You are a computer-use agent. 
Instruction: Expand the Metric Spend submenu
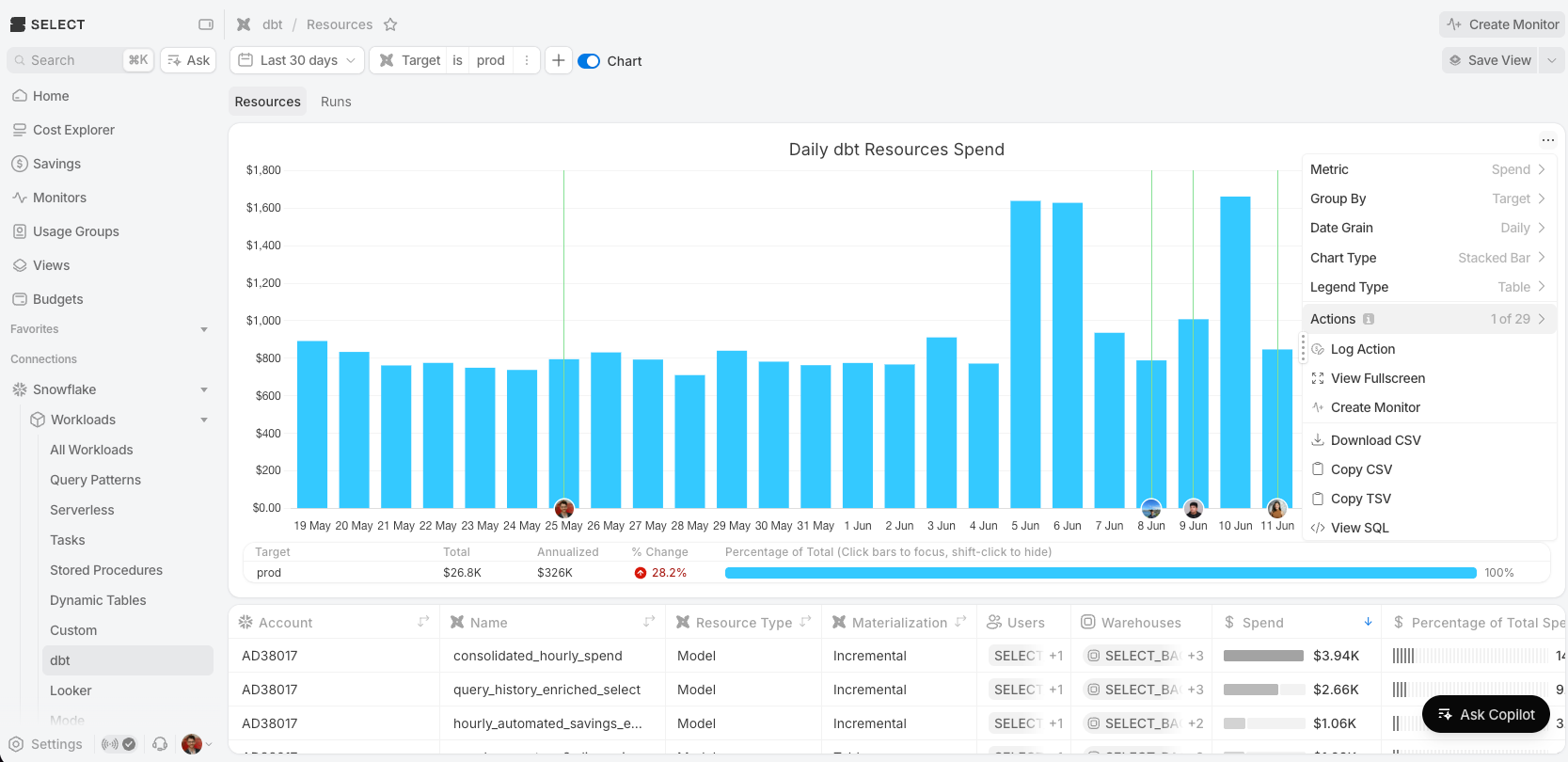pyautogui.click(x=1428, y=169)
